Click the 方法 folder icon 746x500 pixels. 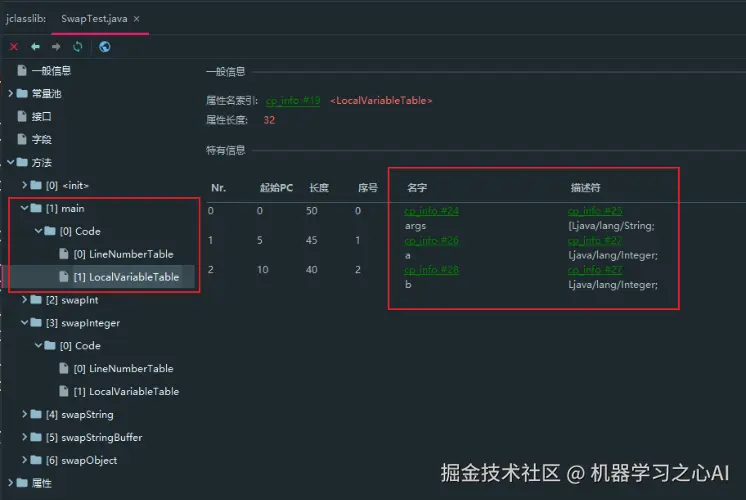22,162
